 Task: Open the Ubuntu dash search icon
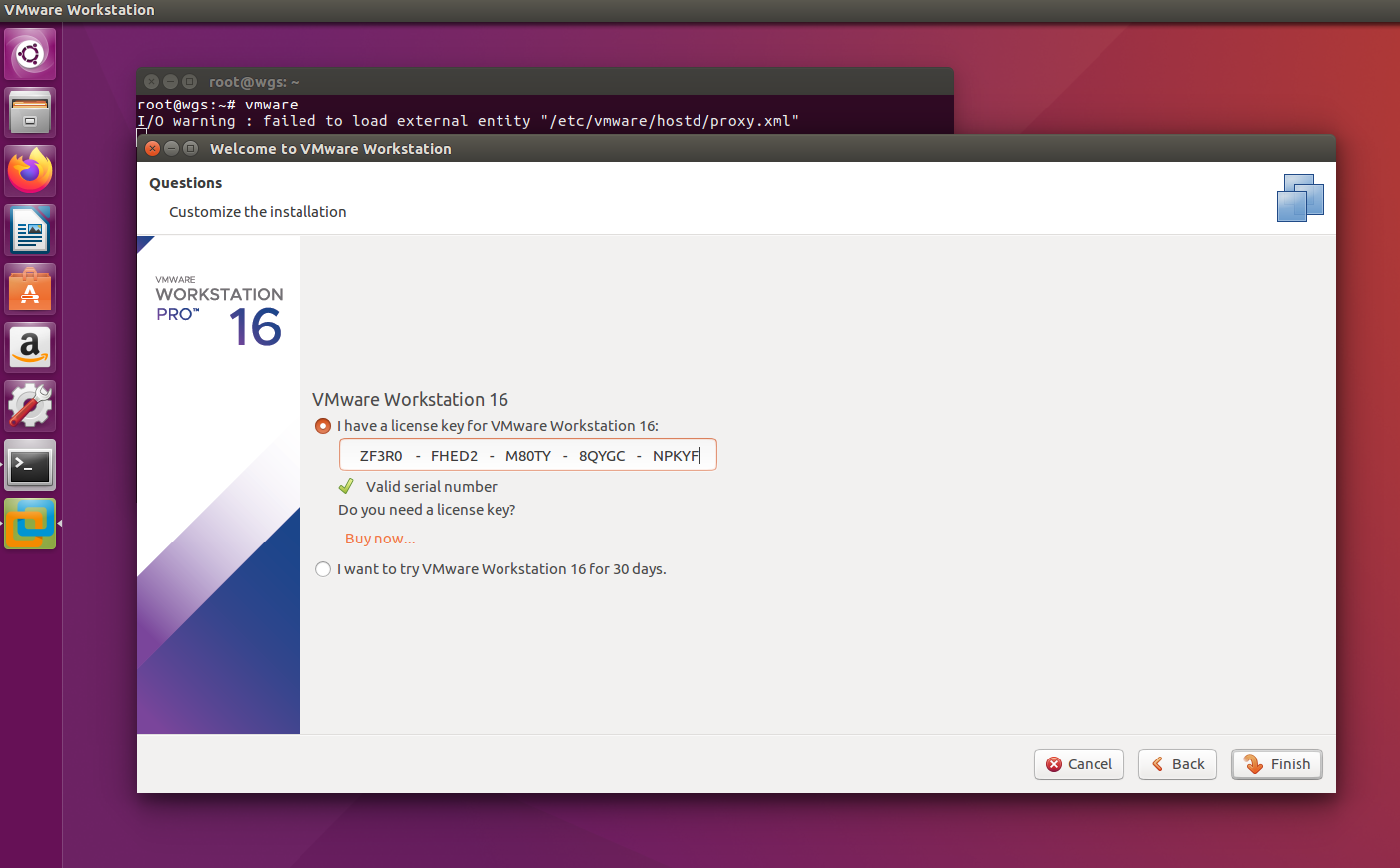click(30, 54)
